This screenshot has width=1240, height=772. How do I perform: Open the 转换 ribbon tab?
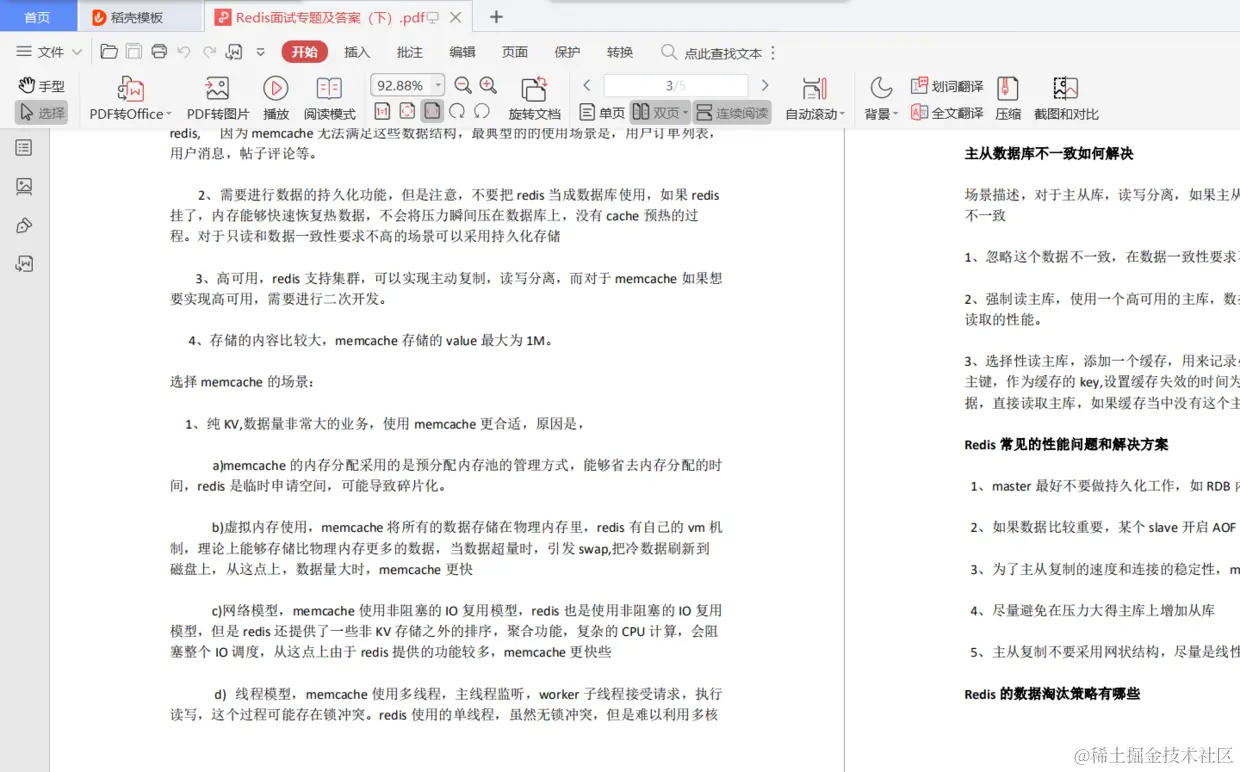click(x=620, y=52)
